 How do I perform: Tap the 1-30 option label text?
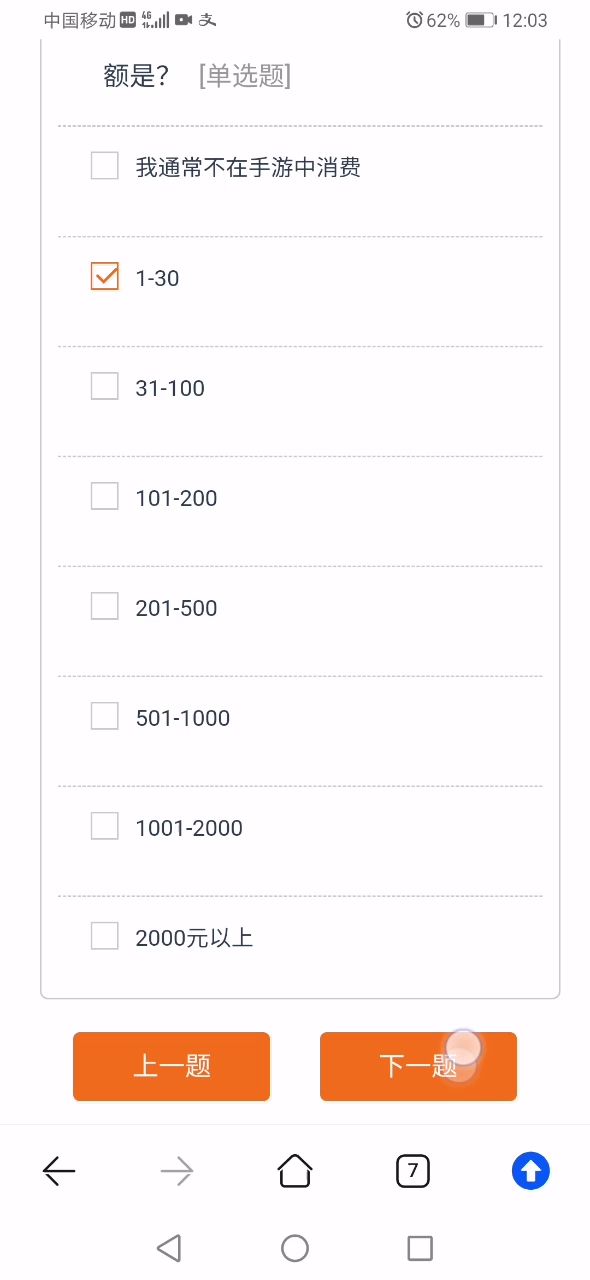157,279
